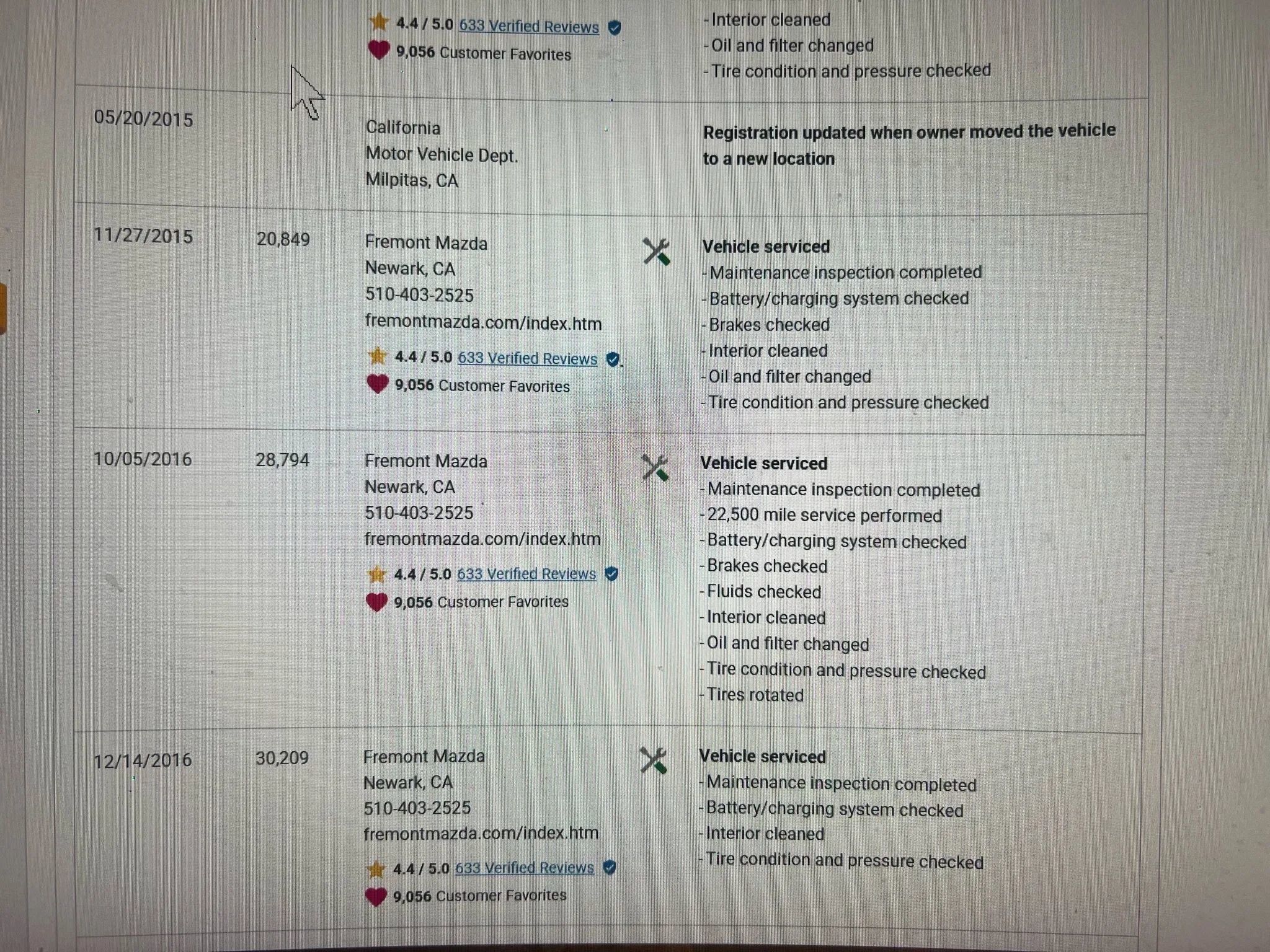The image size is (1270, 952).
Task: Click the service wrench icon for 12/14/2016
Action: click(653, 760)
